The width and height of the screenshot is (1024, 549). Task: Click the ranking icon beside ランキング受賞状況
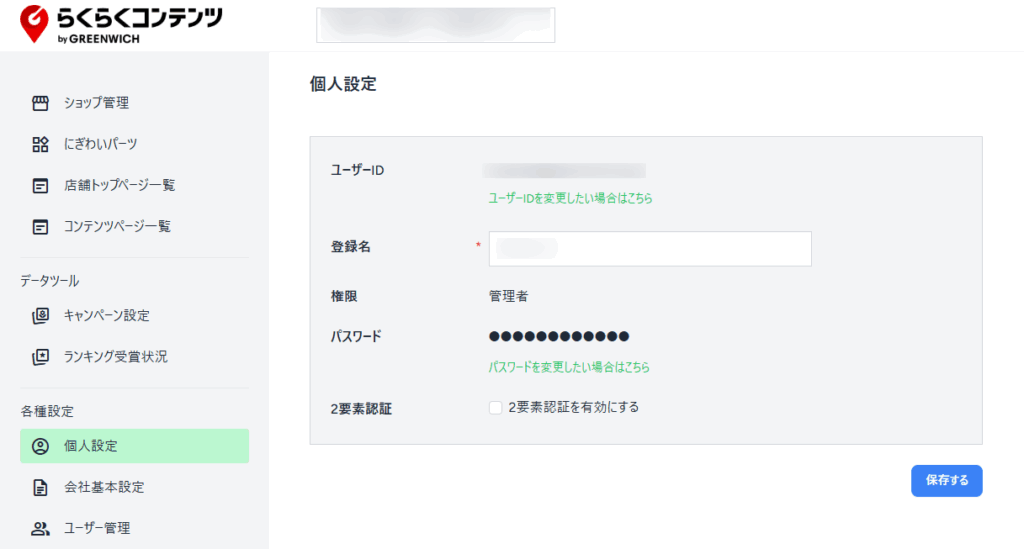40,357
